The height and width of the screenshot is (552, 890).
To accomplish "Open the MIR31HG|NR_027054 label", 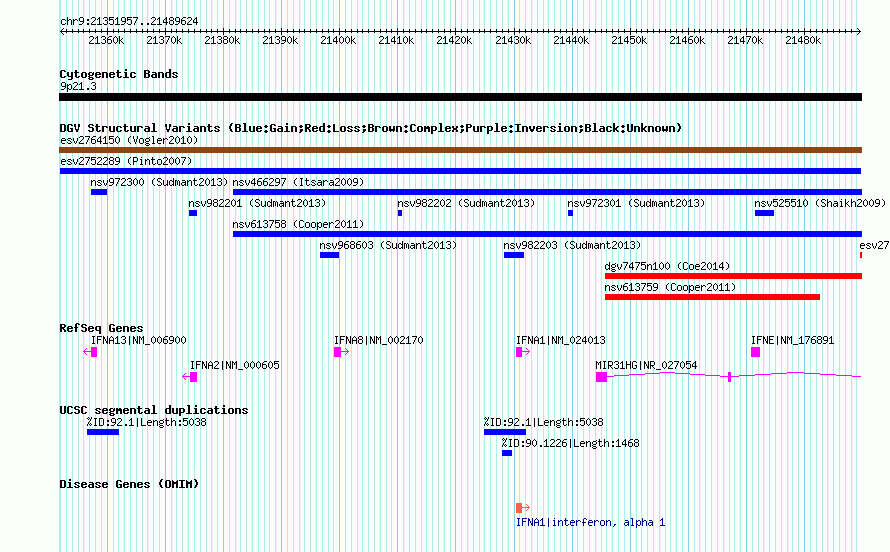I will click(x=646, y=365).
